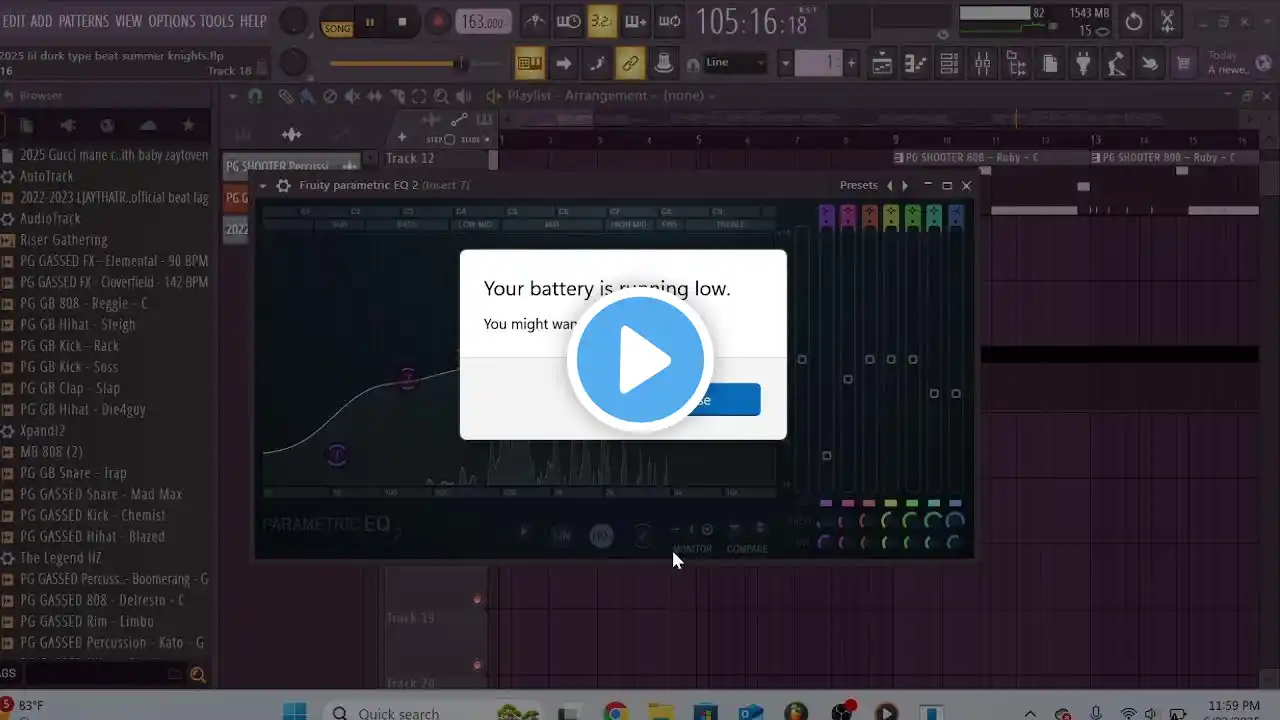Select the playlist draw pencil tool
Screen dimensions: 1280x720
pyautogui.click(x=286, y=96)
